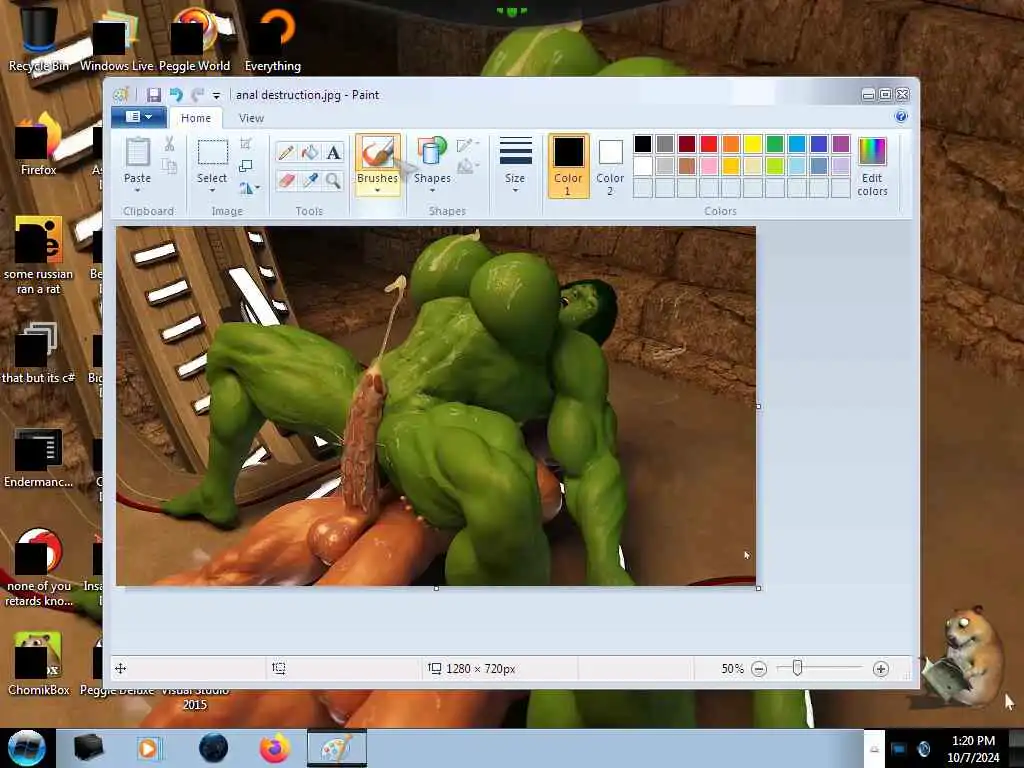1024x768 pixels.
Task: Open the Peggle World desktop shortcut
Action: 195,39
